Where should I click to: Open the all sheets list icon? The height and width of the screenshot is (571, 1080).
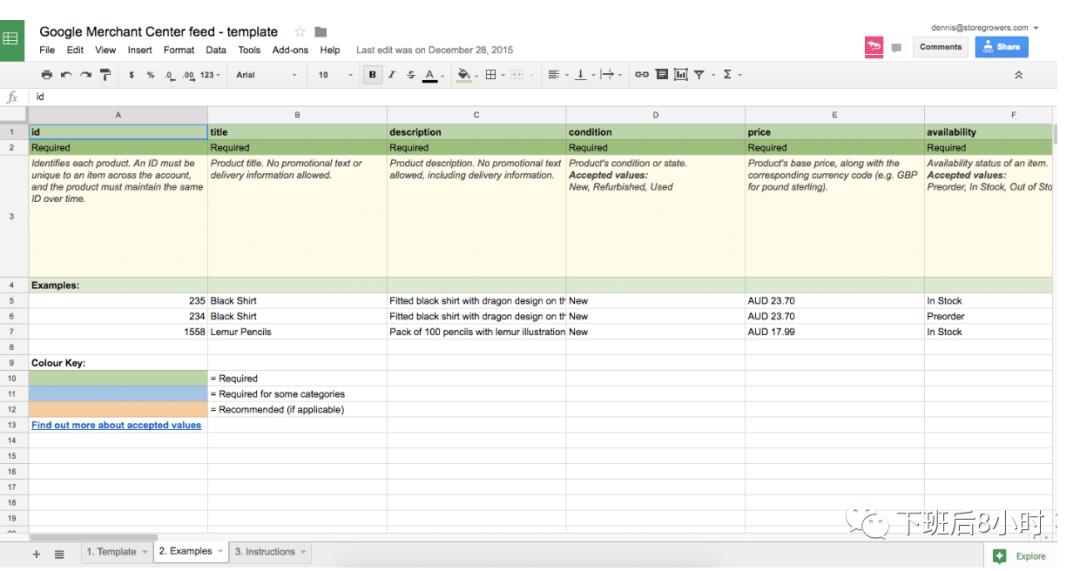(59, 553)
